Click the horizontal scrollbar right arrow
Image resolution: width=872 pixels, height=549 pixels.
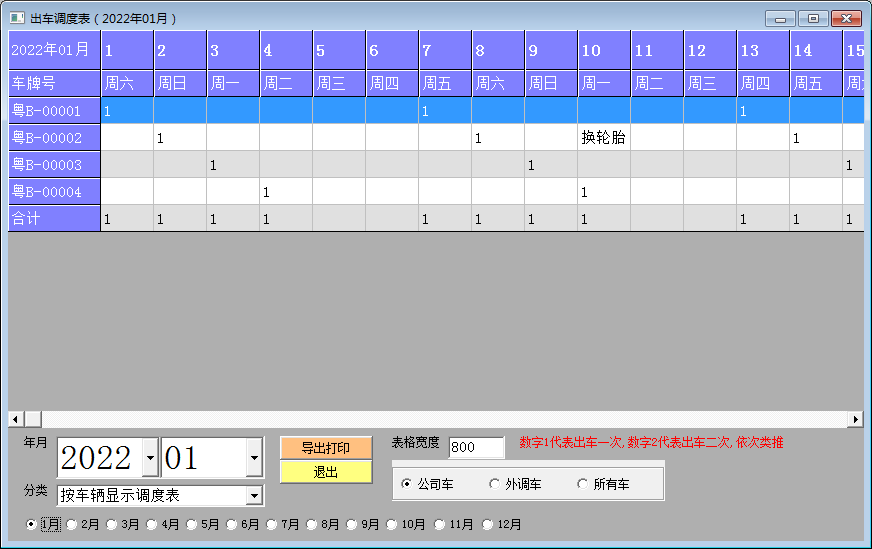[855, 419]
